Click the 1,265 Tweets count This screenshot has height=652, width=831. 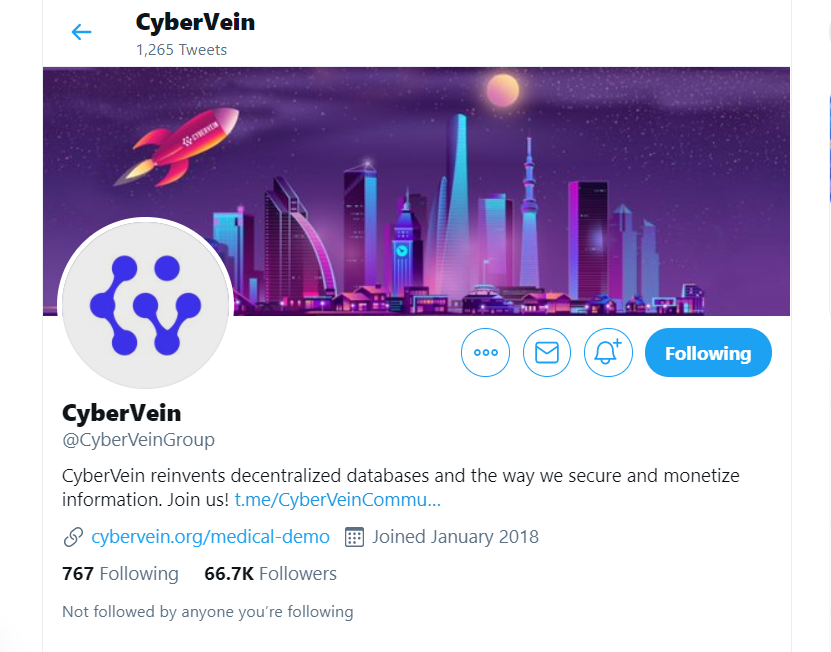tap(181, 50)
